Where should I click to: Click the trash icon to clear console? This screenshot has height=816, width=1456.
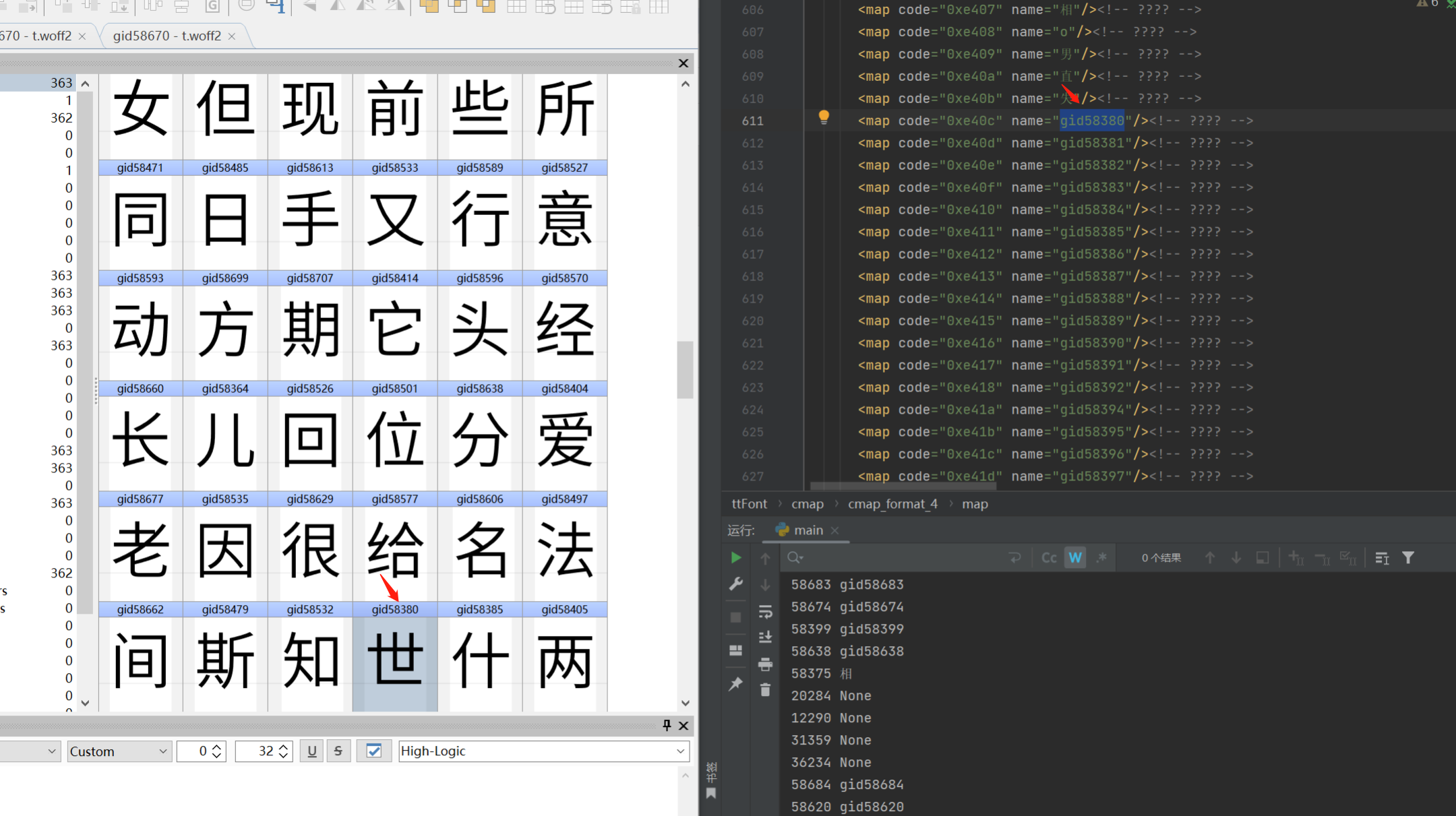(x=765, y=690)
